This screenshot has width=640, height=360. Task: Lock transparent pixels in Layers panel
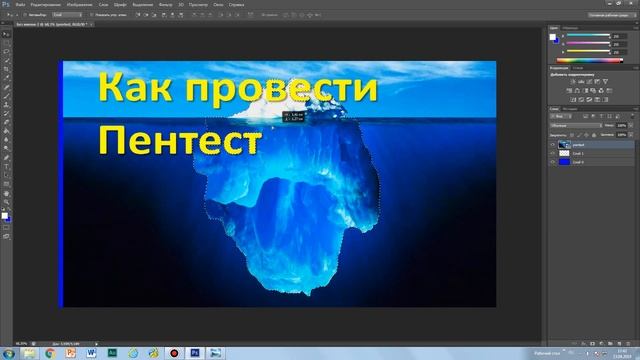[572, 135]
